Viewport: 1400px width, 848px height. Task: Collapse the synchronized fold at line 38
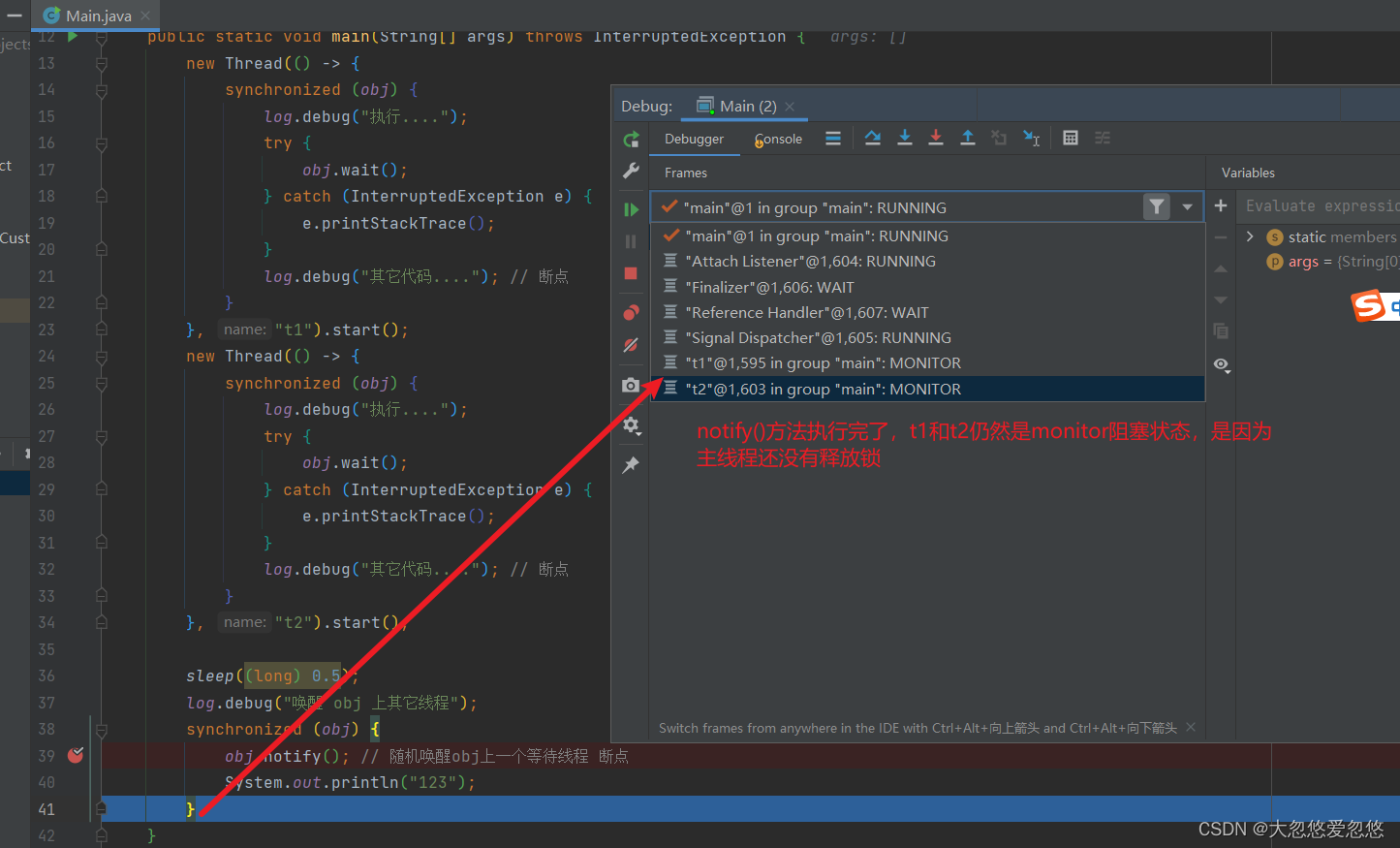coord(102,730)
